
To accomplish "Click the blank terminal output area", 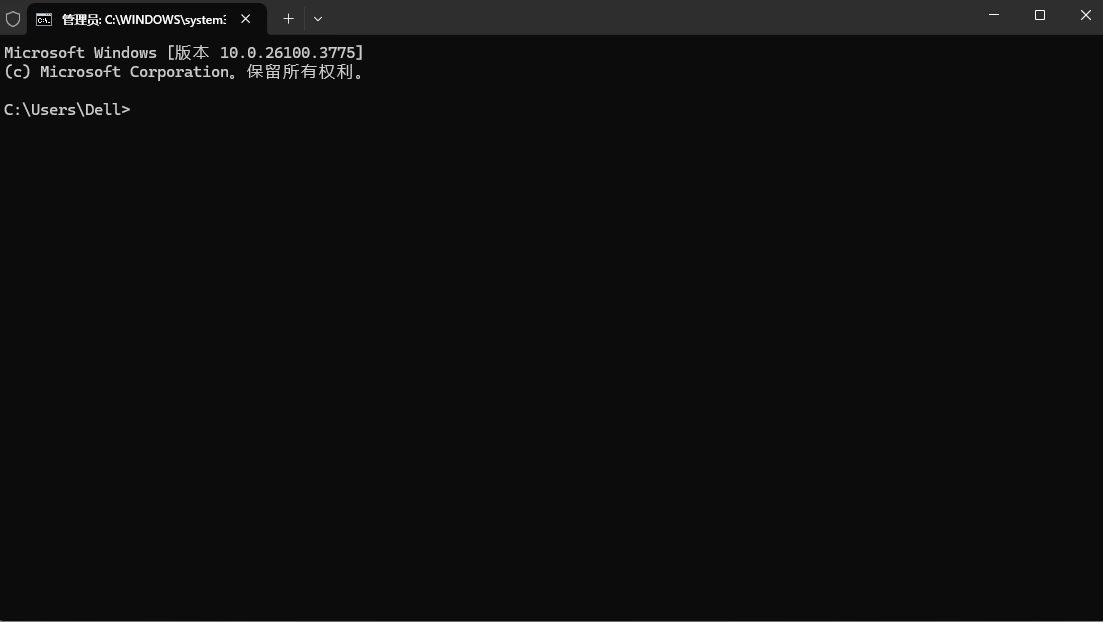I will [552, 366].
